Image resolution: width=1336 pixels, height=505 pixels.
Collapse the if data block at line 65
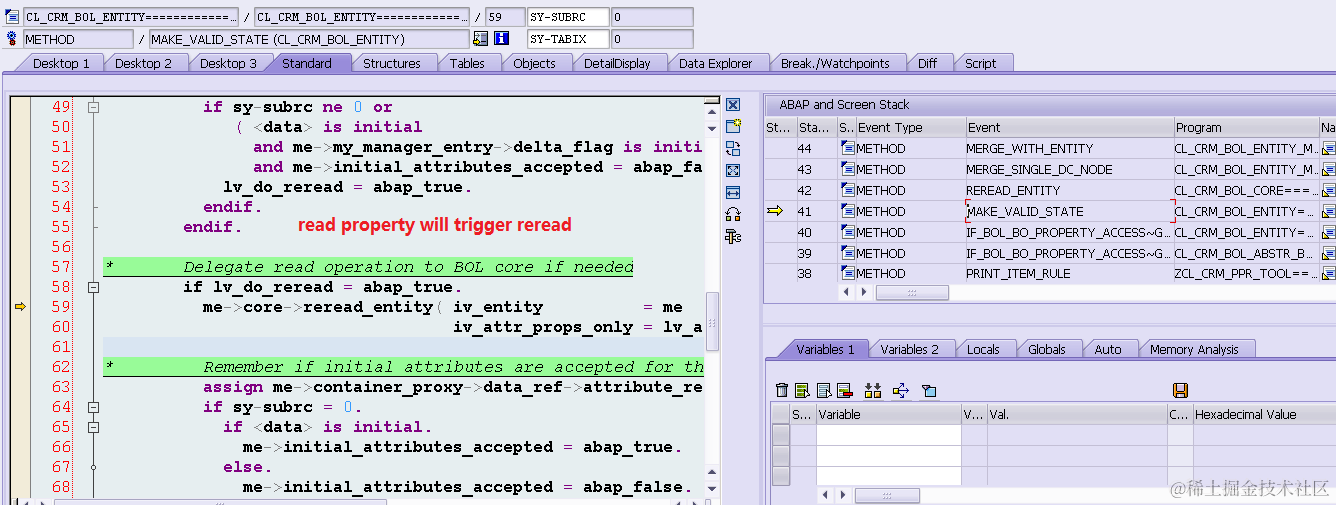[x=93, y=427]
